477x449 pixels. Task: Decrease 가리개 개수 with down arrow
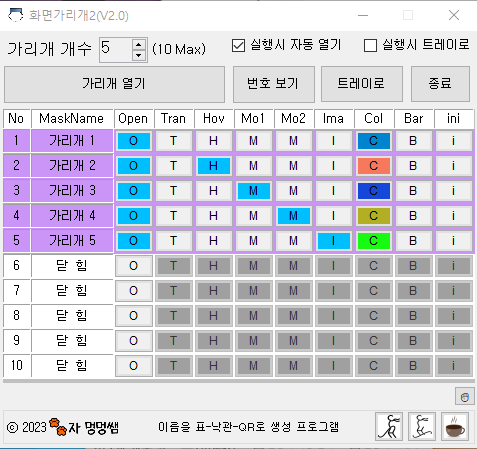pos(139,55)
